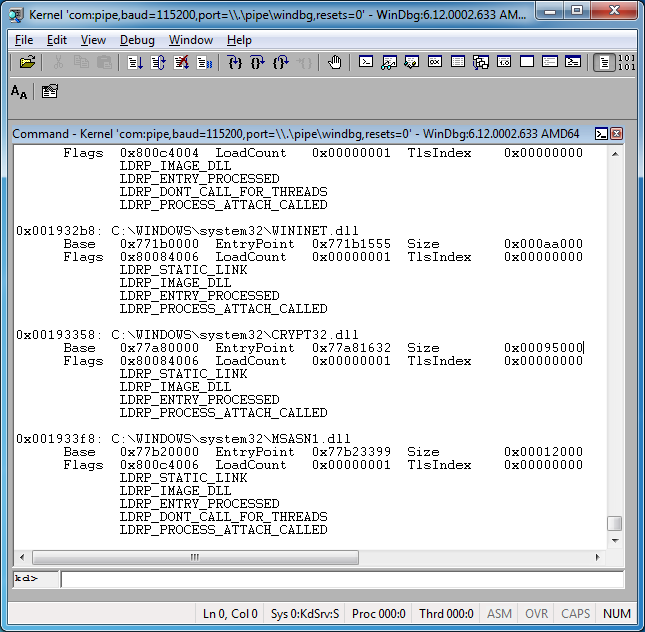Toggle Source Mode Off (101 icon)

626,63
